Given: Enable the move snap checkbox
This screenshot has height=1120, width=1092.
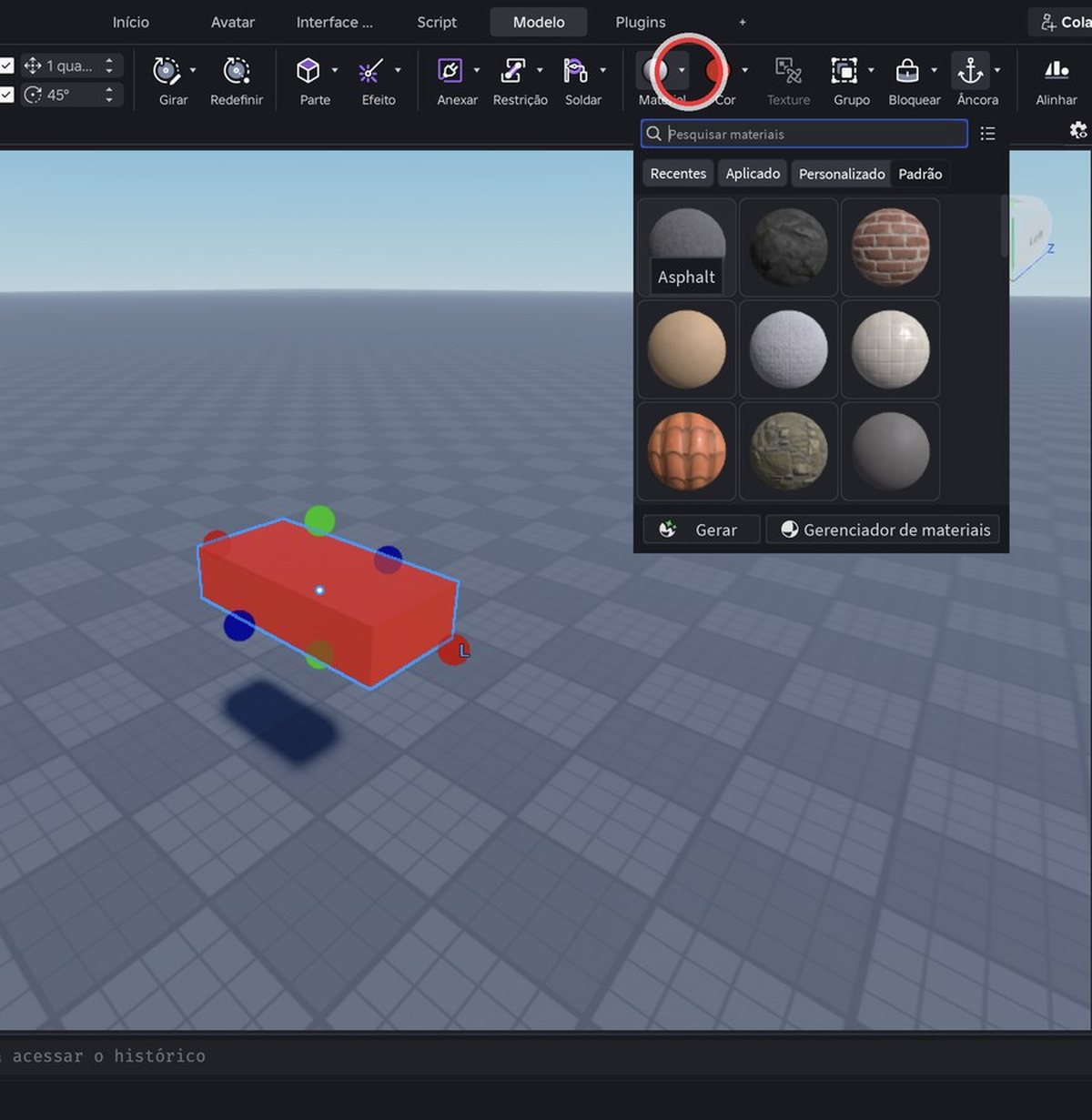Looking at the screenshot, I should [6, 66].
